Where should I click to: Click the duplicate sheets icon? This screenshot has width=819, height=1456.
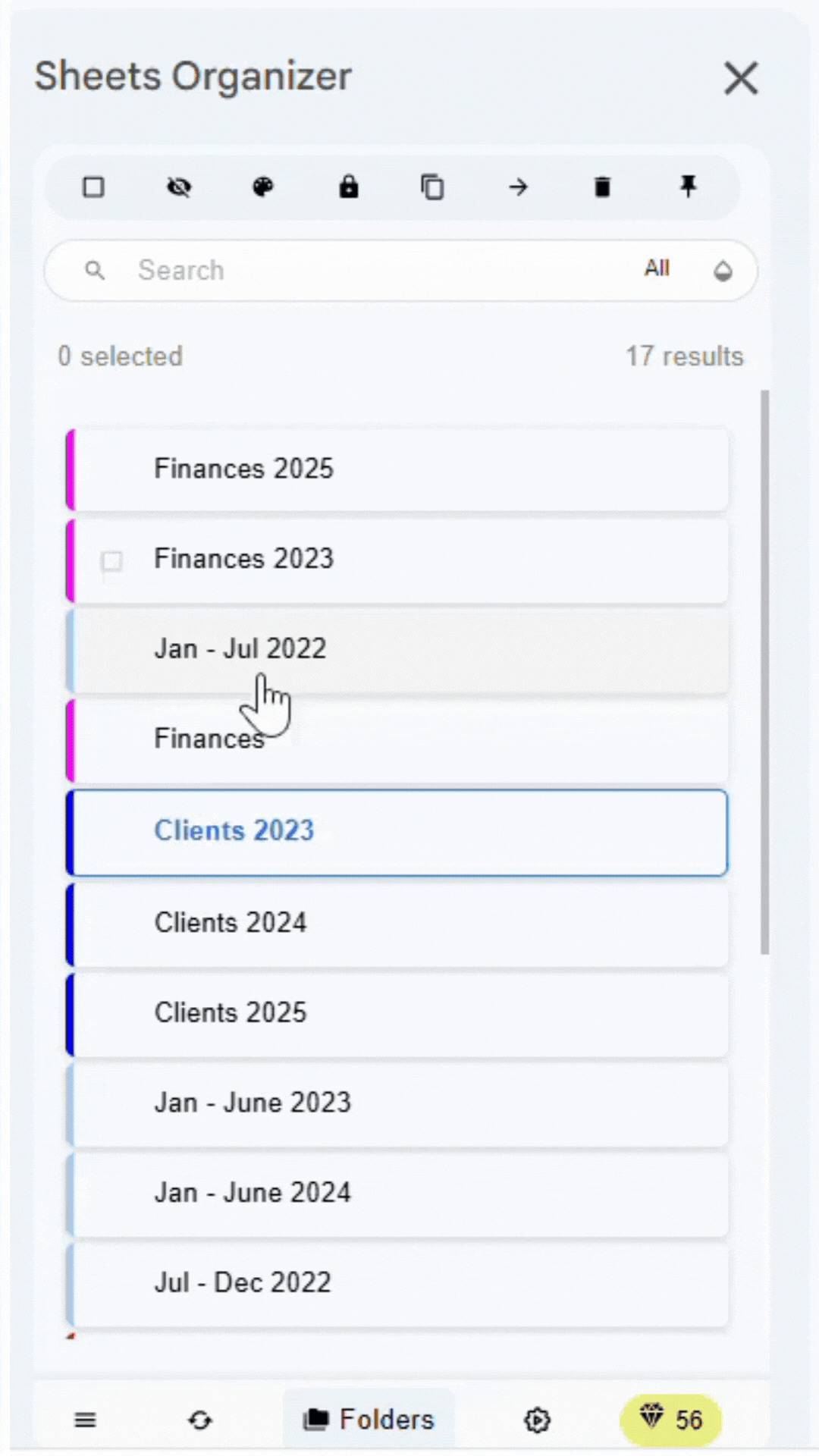tap(432, 187)
